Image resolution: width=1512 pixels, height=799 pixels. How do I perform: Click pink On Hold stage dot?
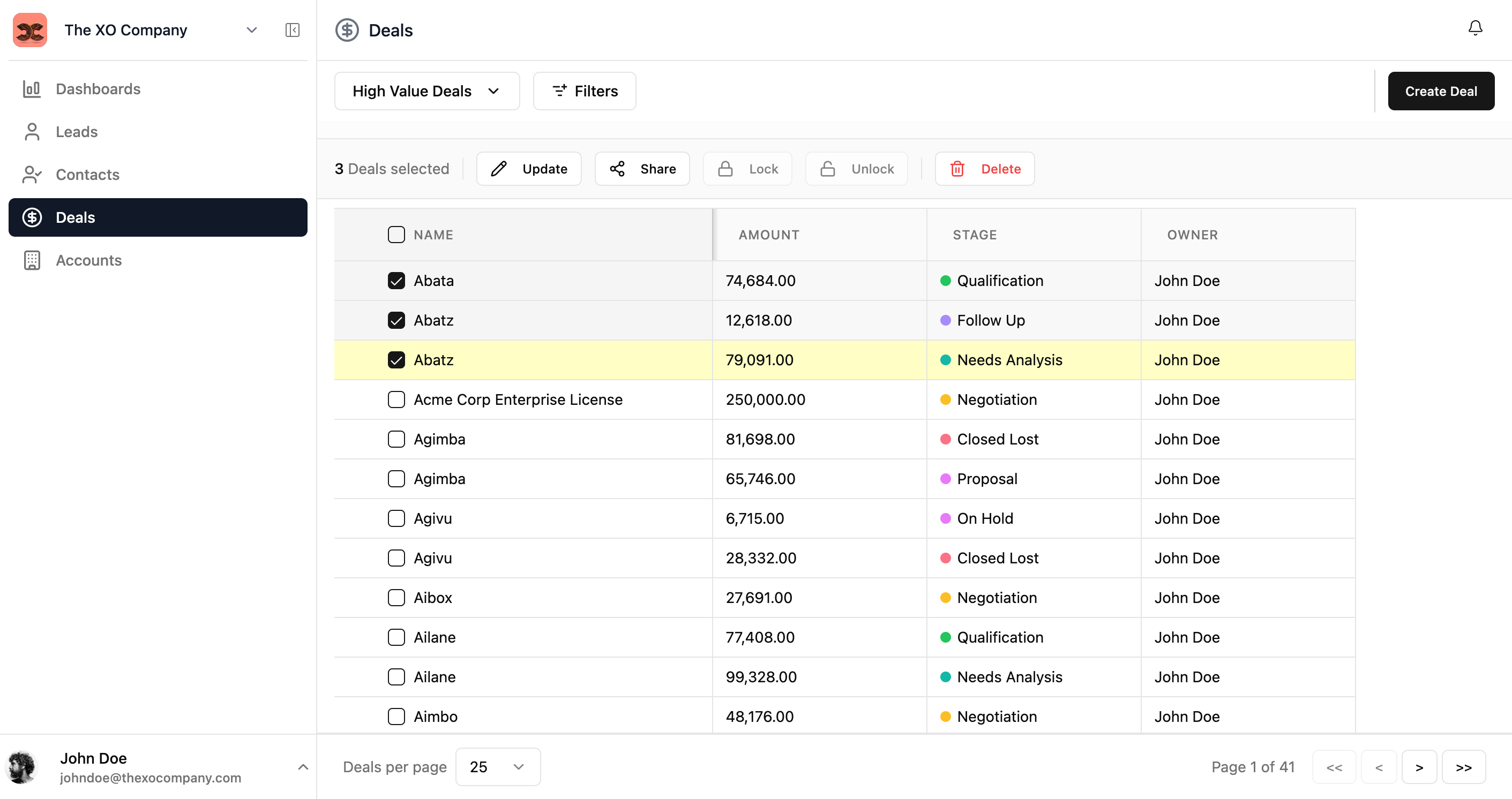pyautogui.click(x=945, y=518)
